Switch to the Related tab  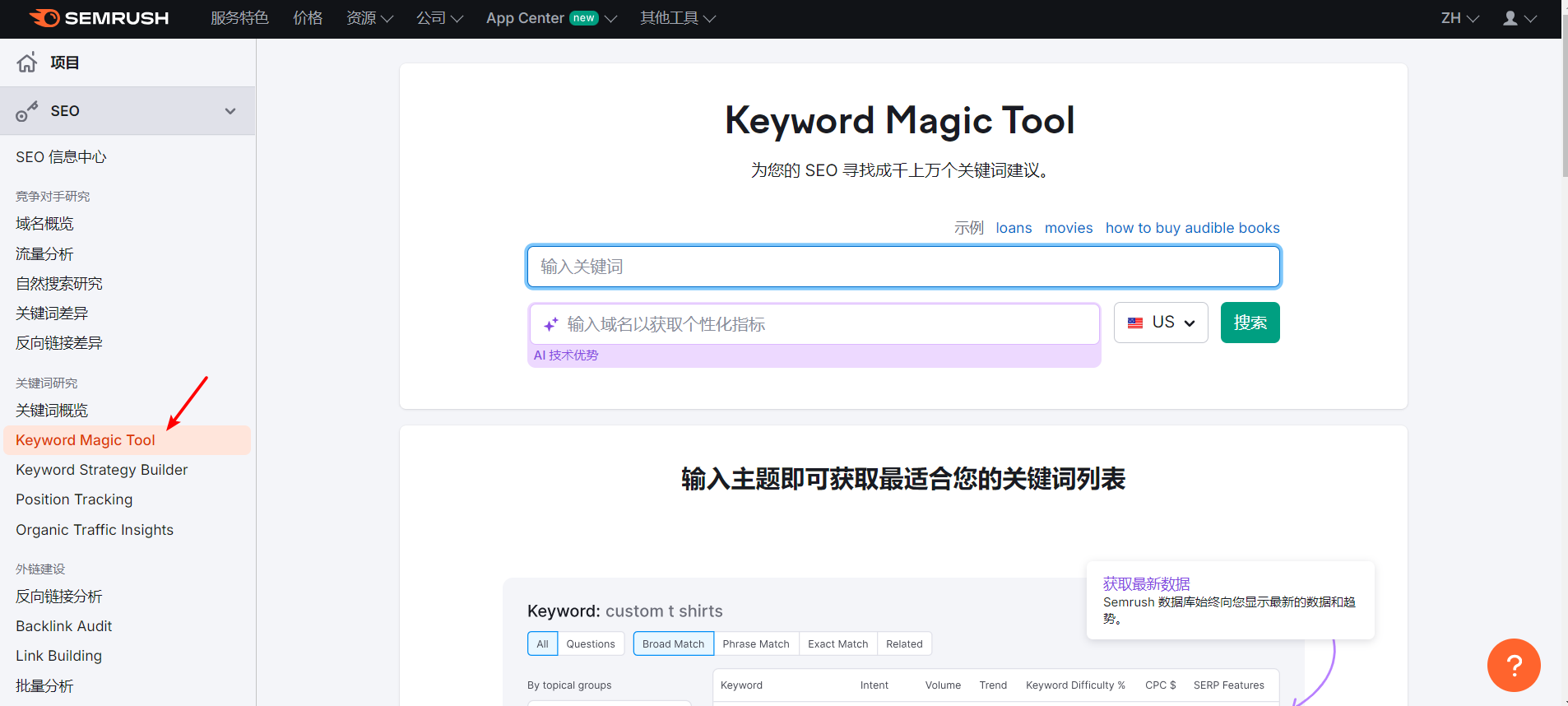tap(904, 643)
